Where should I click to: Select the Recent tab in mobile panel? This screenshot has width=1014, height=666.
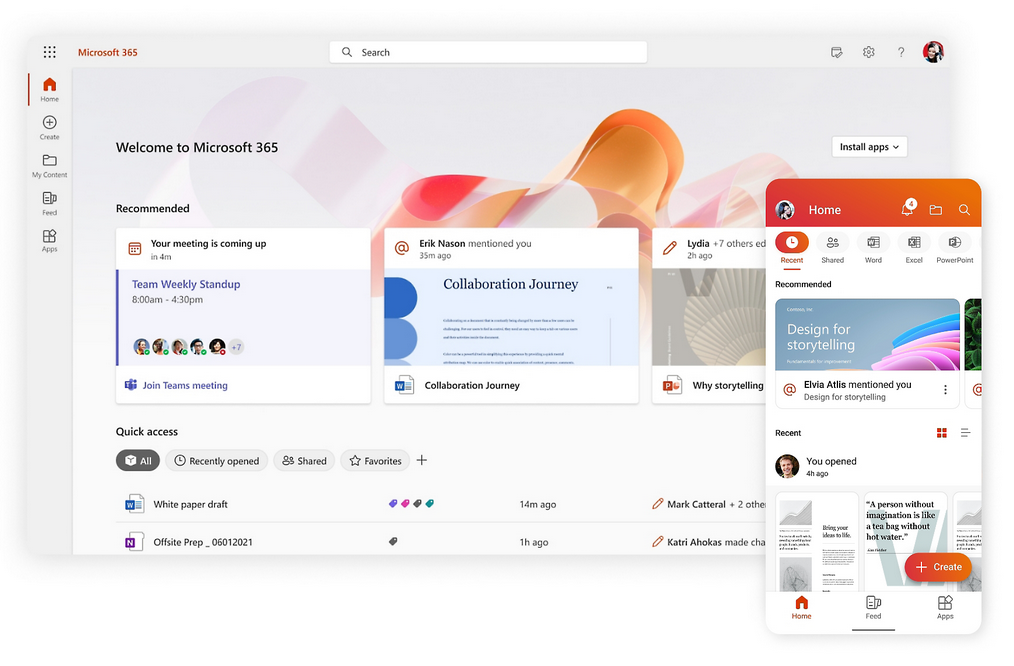click(x=792, y=248)
